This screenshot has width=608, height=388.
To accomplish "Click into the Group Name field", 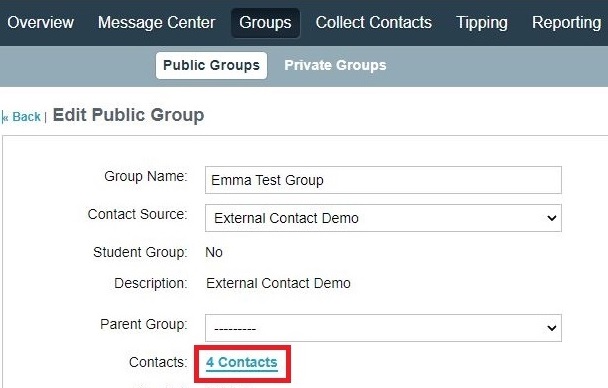I will point(383,180).
